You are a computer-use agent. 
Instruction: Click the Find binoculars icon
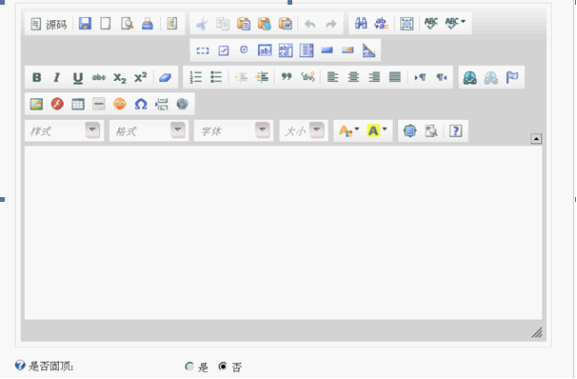tap(361, 24)
